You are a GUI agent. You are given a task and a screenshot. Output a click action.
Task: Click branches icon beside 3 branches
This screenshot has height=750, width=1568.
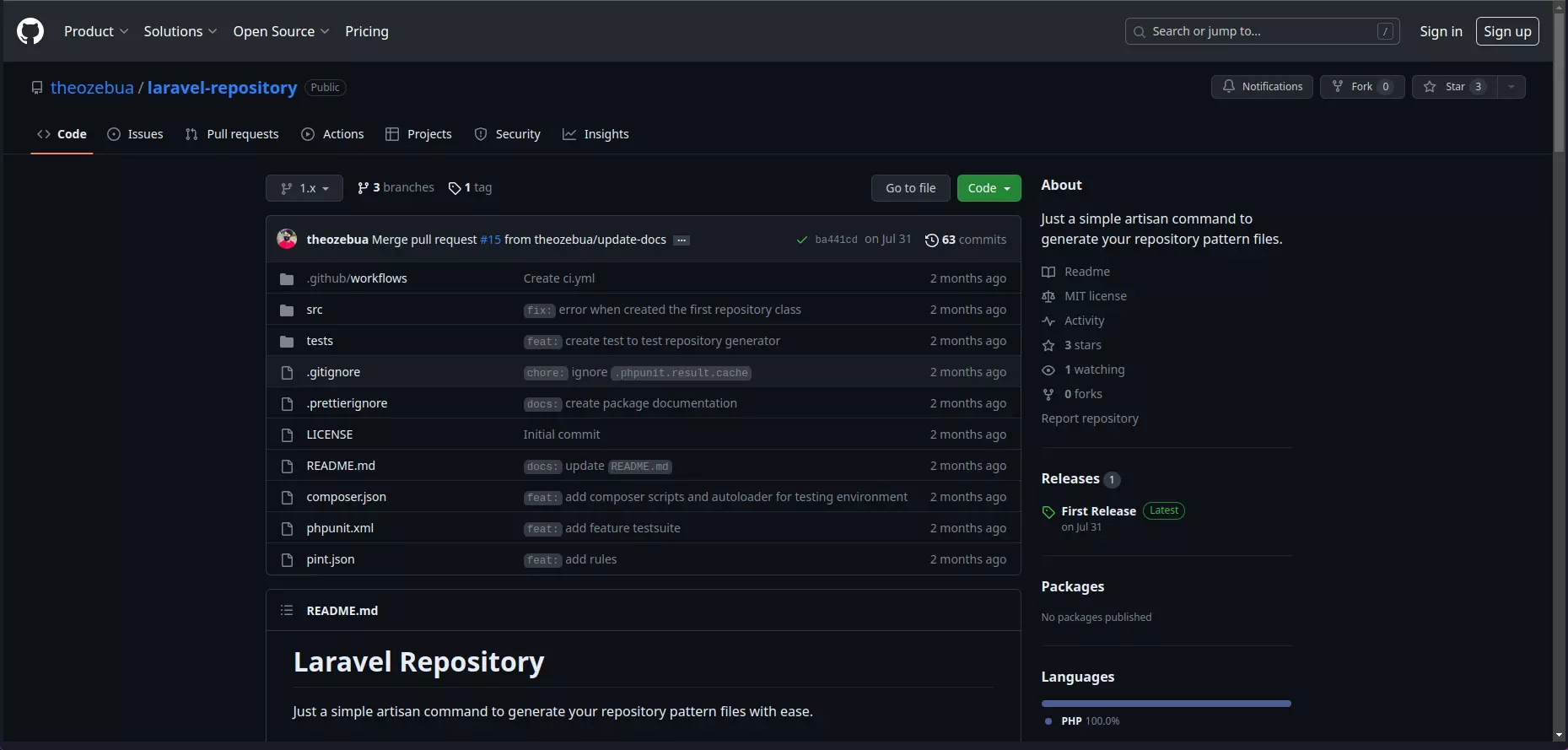click(x=363, y=187)
